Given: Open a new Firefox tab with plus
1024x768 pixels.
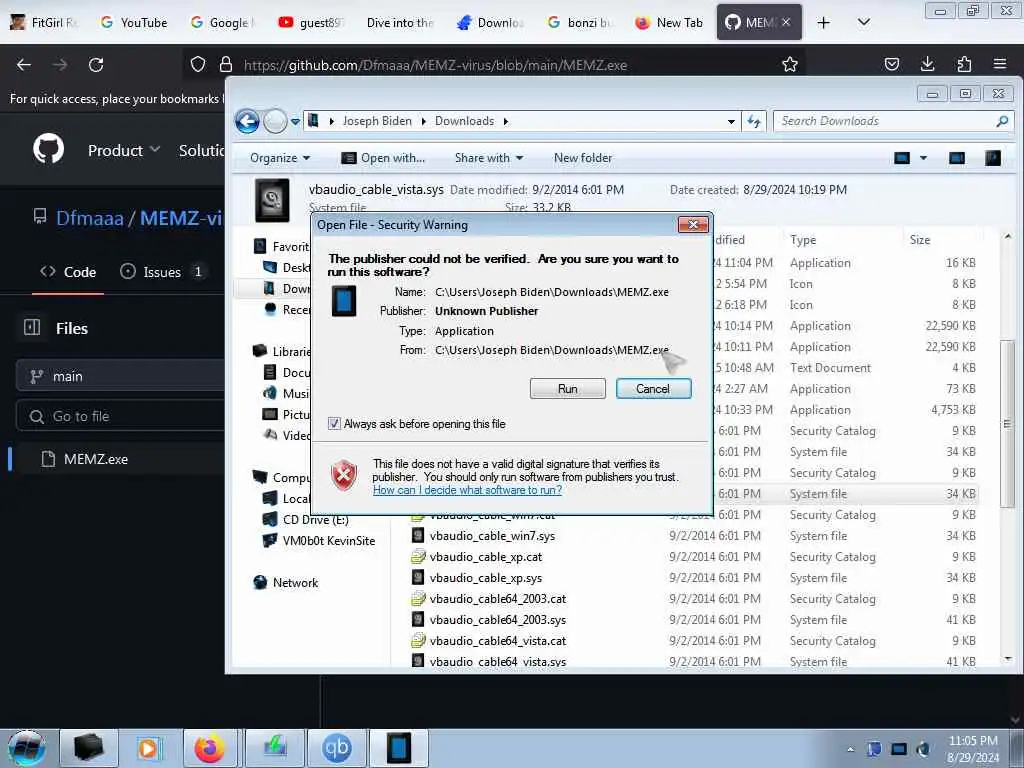Looking at the screenshot, I should (x=824, y=23).
